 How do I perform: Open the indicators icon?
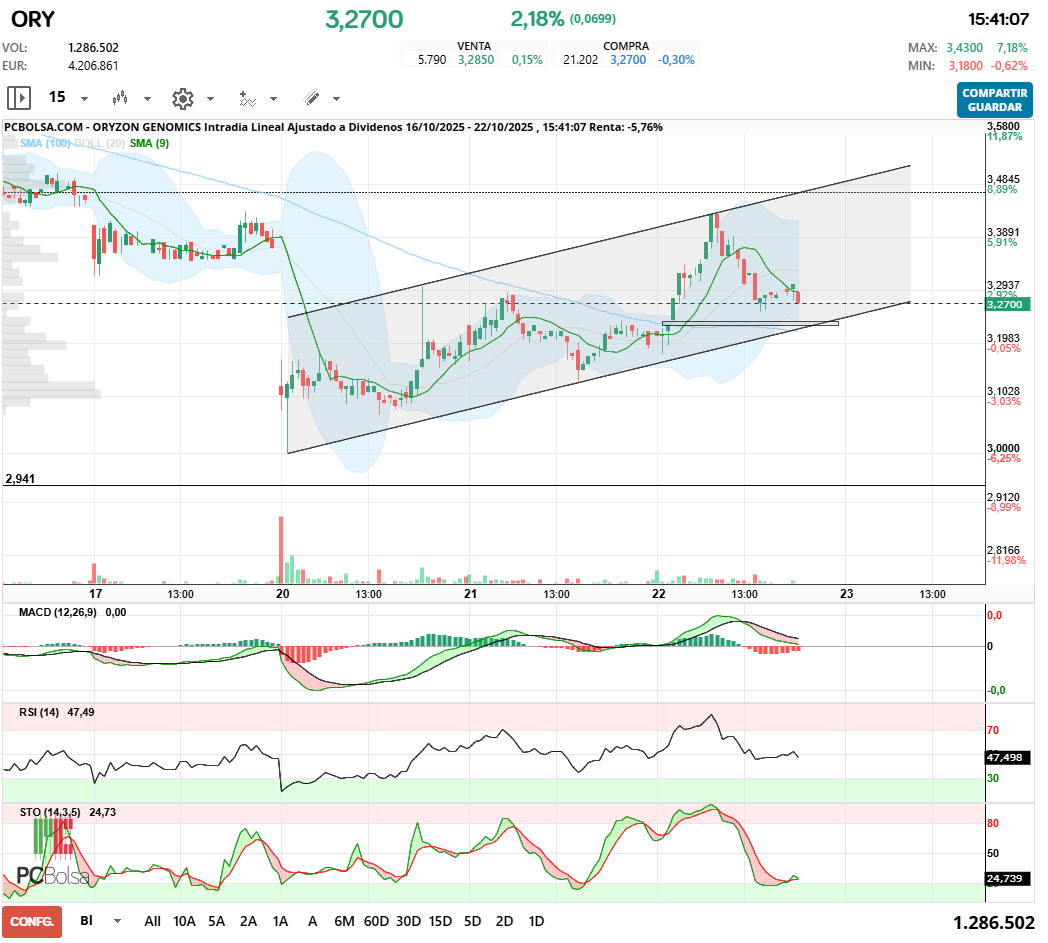pyautogui.click(x=247, y=98)
